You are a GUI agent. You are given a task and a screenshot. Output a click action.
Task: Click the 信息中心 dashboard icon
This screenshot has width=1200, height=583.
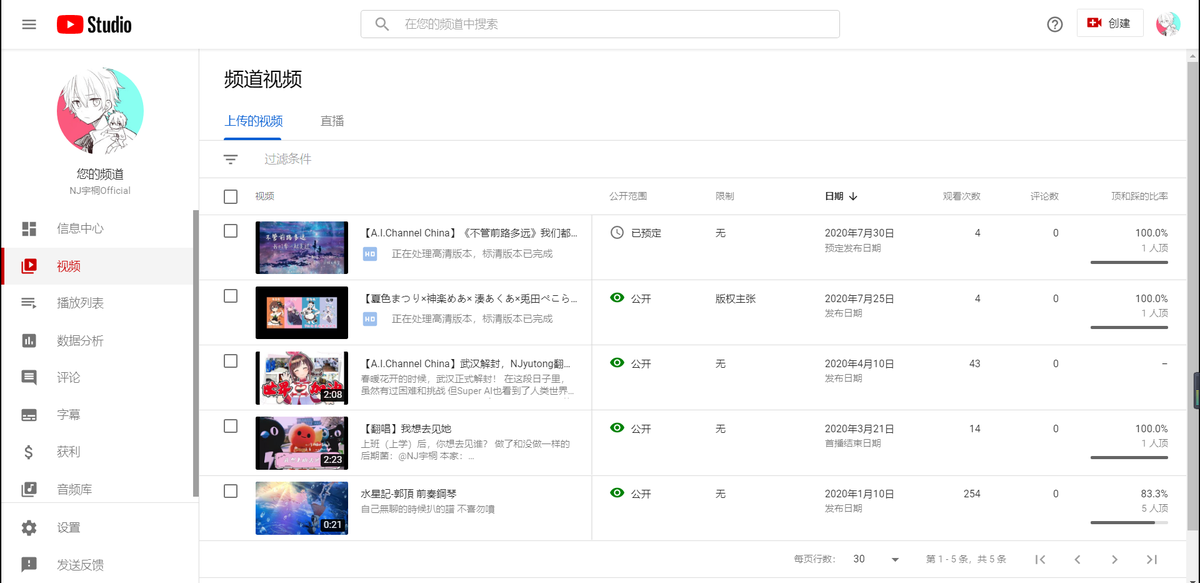pos(29,229)
